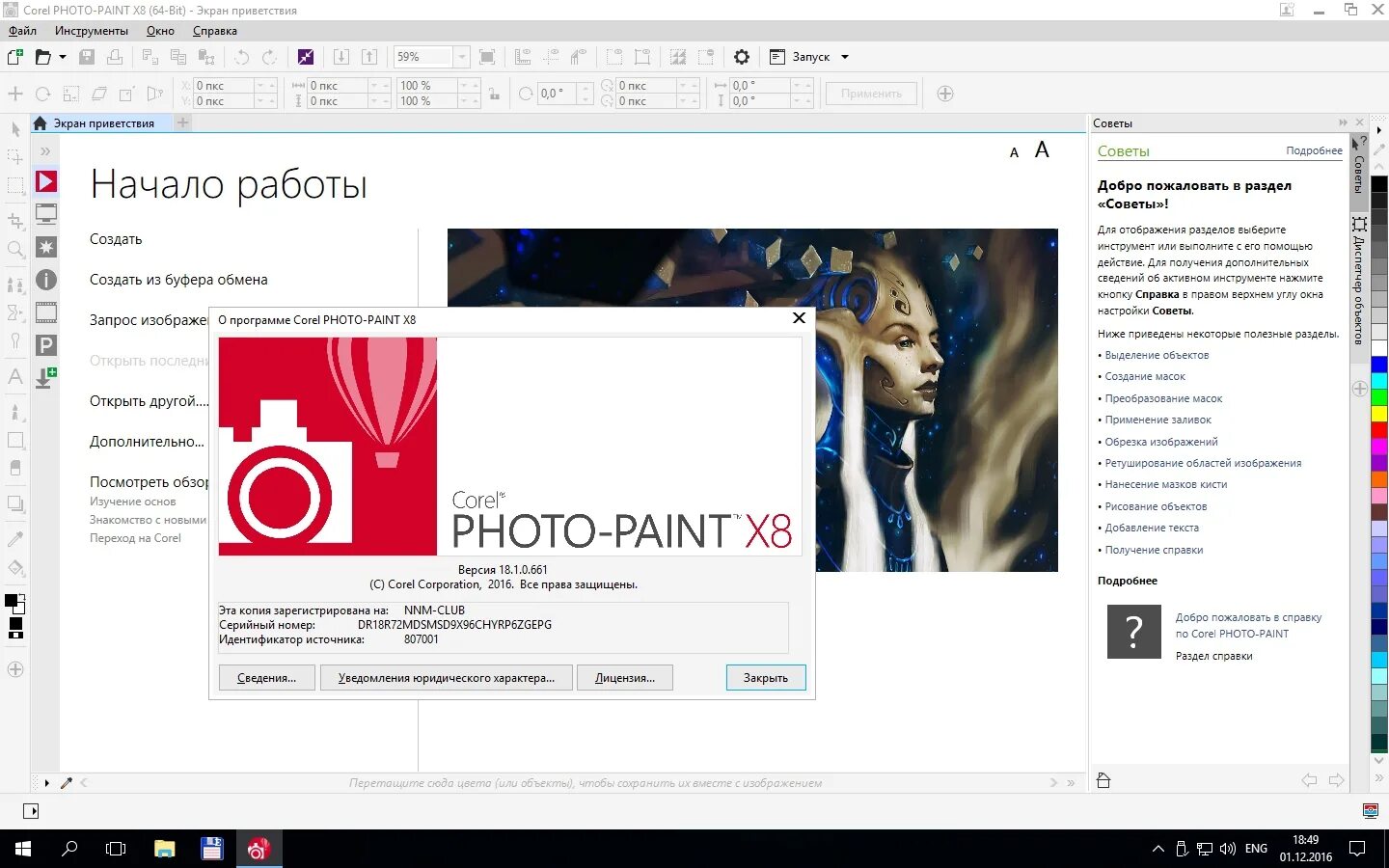1389x868 pixels.
Task: Select the Pick tool in toolbox
Action: point(15,129)
